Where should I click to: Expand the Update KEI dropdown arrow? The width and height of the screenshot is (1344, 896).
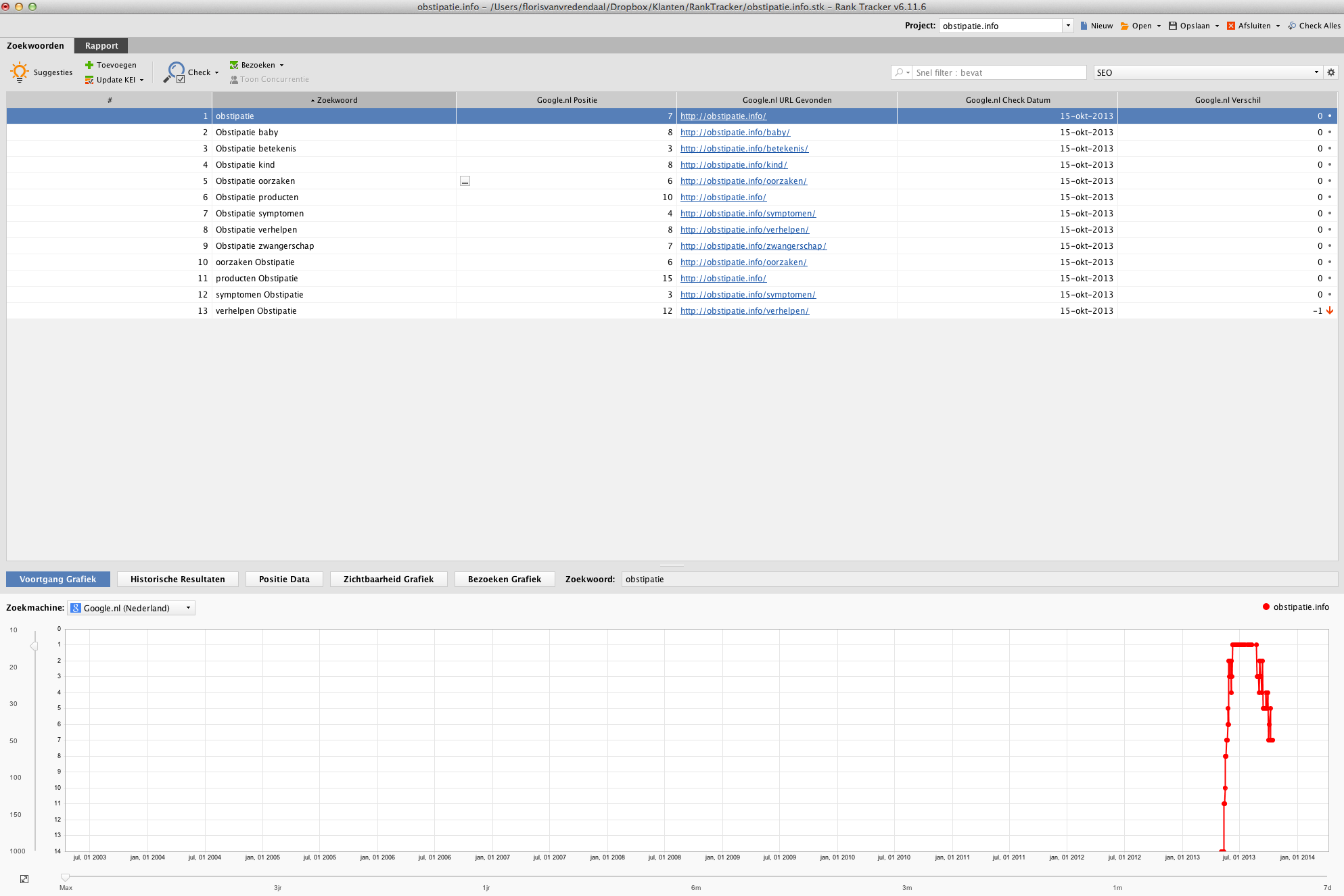click(x=141, y=80)
